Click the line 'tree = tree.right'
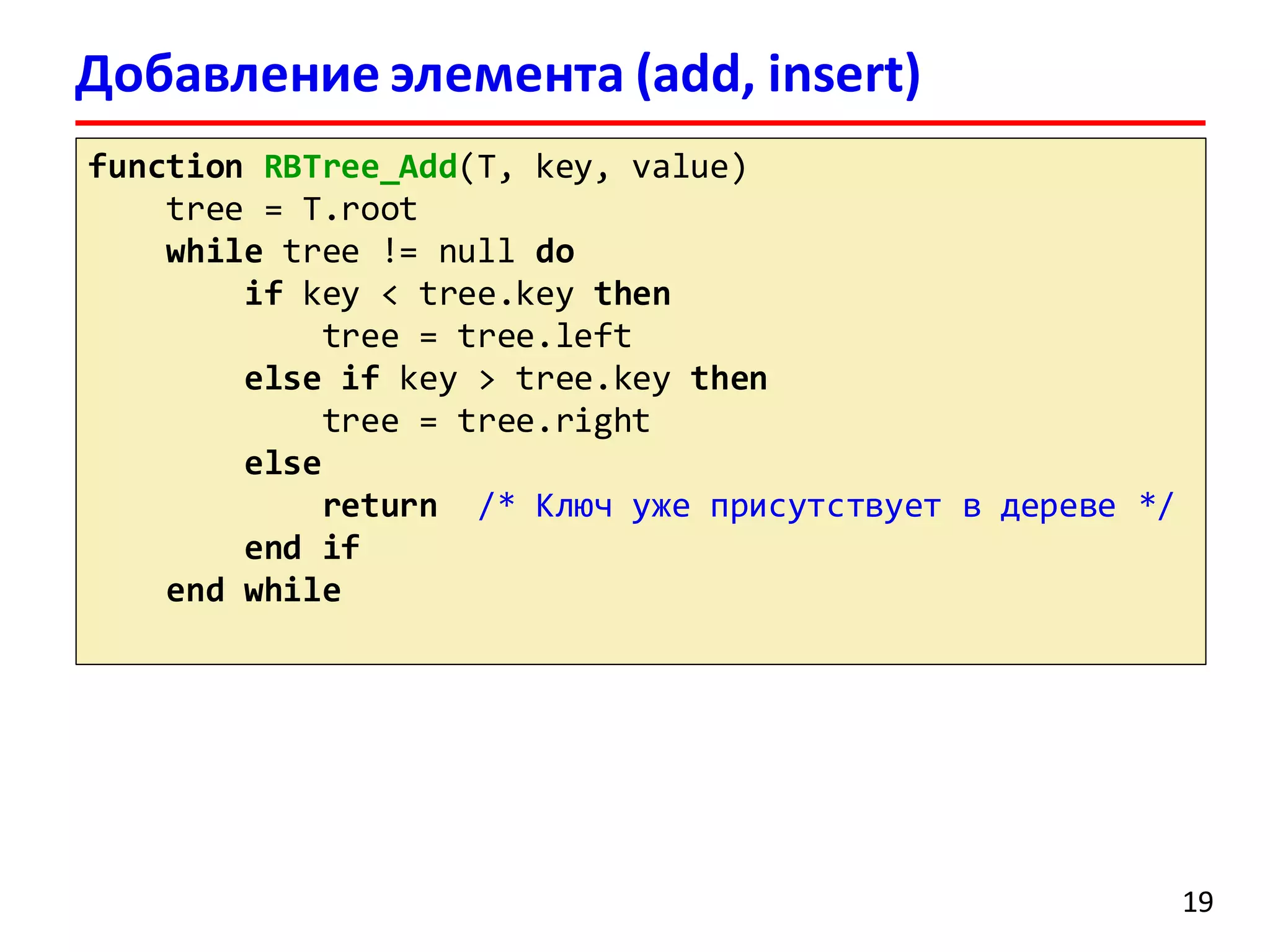The height and width of the screenshot is (952, 1270). [486, 422]
